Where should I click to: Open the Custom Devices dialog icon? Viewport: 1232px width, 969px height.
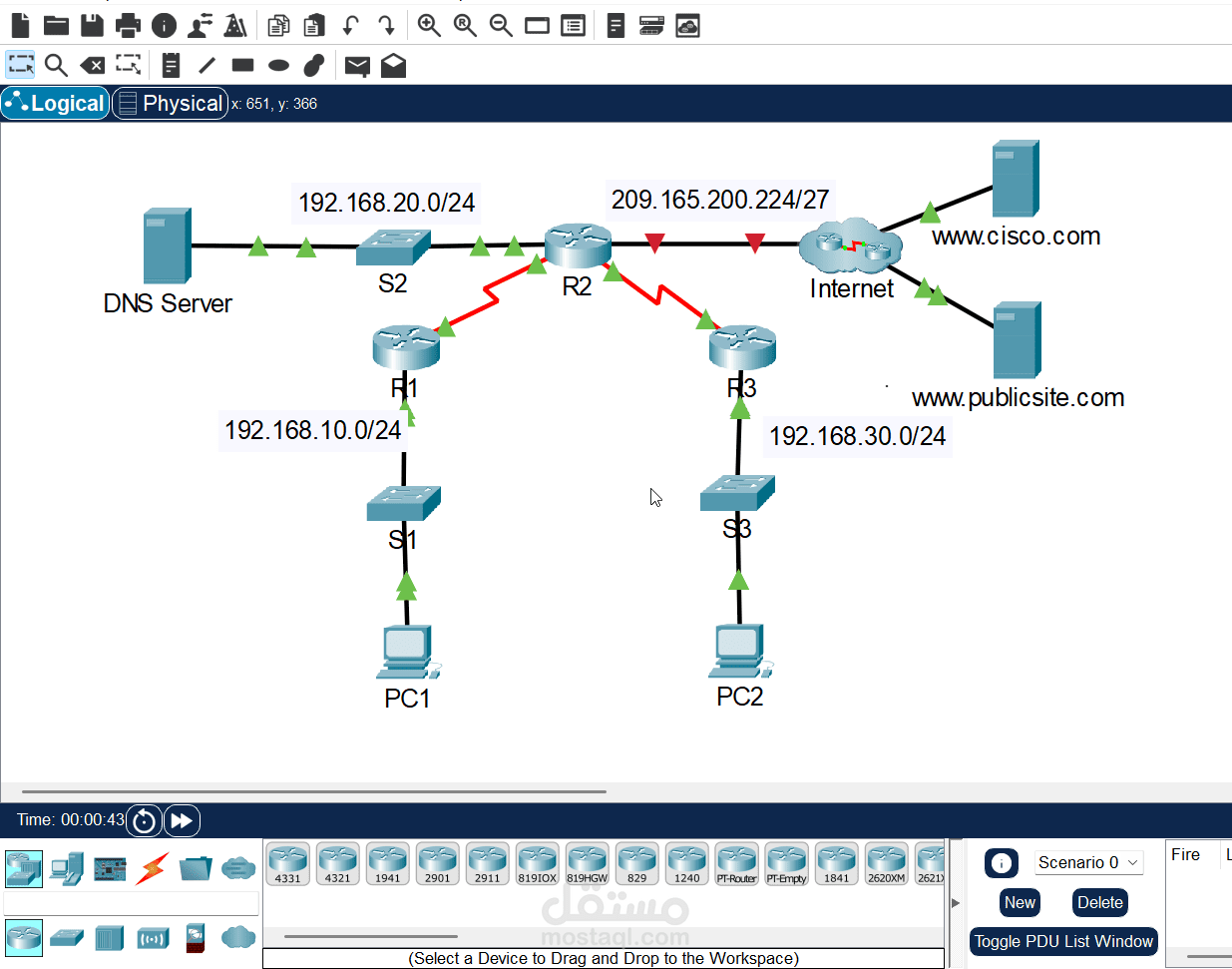coord(573,25)
